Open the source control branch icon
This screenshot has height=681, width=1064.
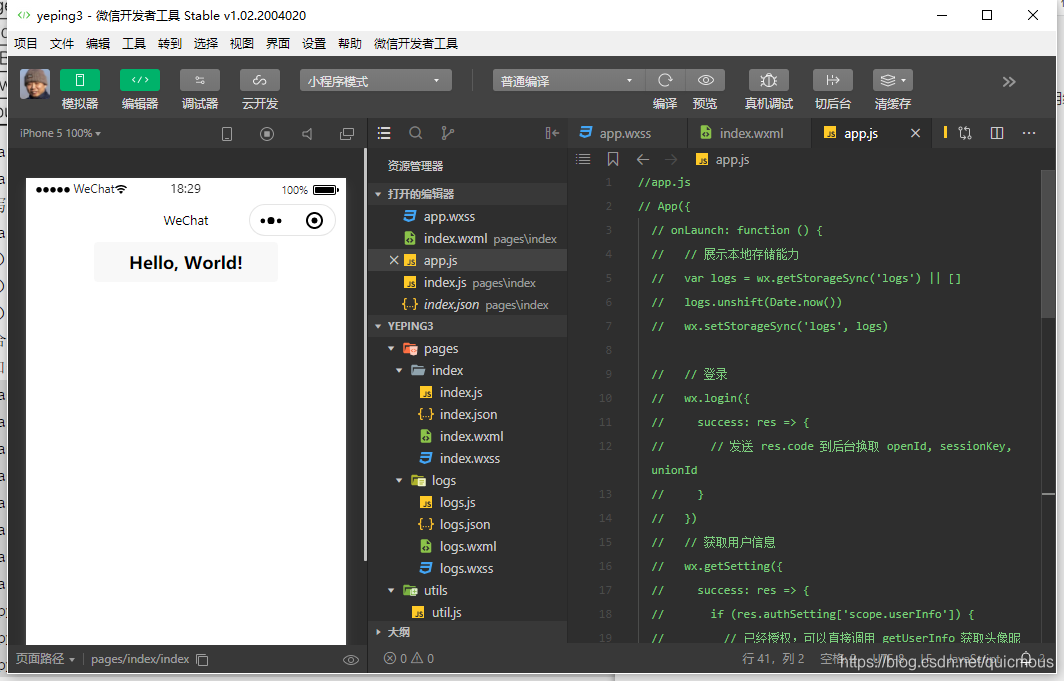coord(448,134)
